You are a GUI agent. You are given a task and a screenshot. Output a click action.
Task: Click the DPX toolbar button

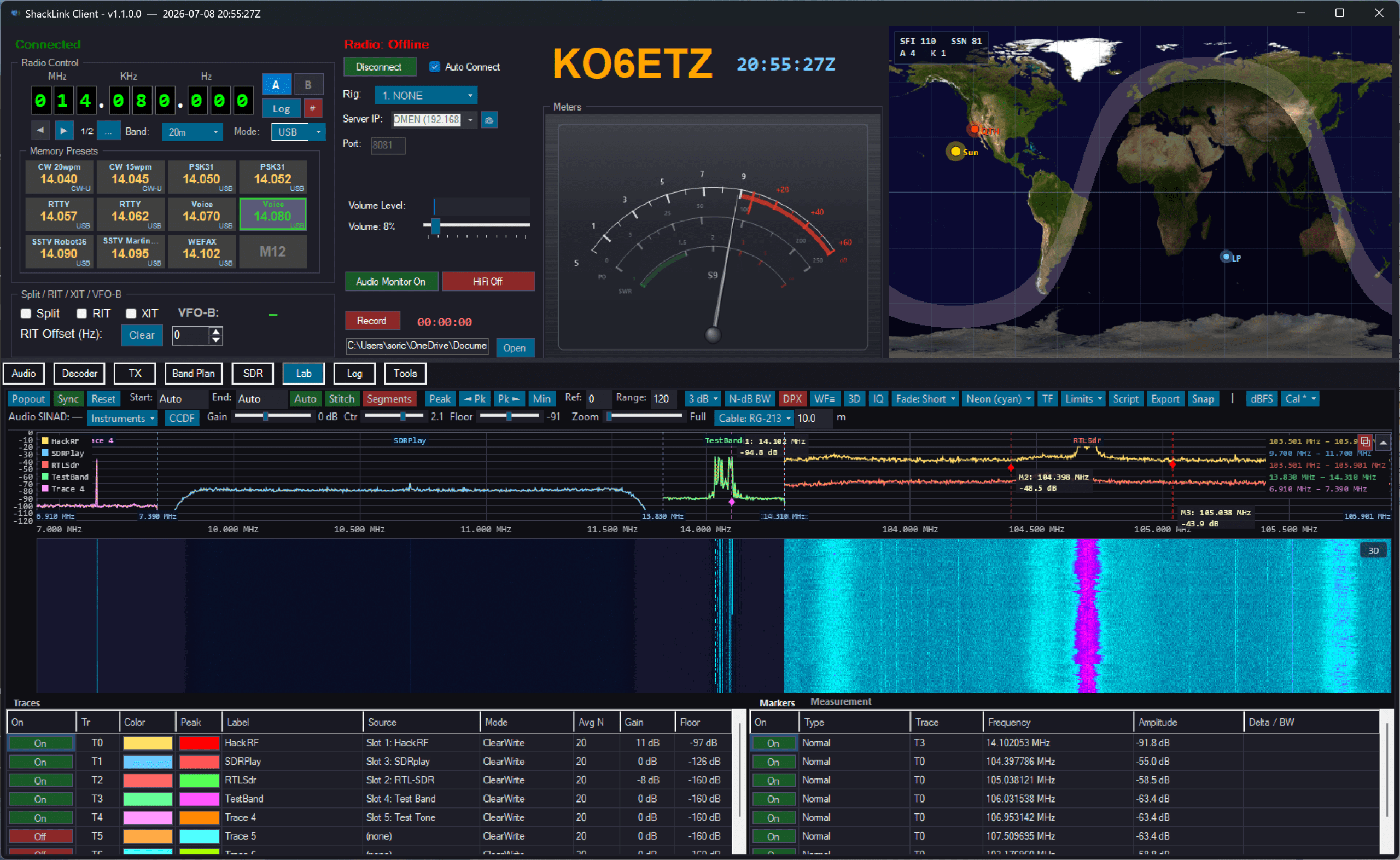pyautogui.click(x=792, y=399)
